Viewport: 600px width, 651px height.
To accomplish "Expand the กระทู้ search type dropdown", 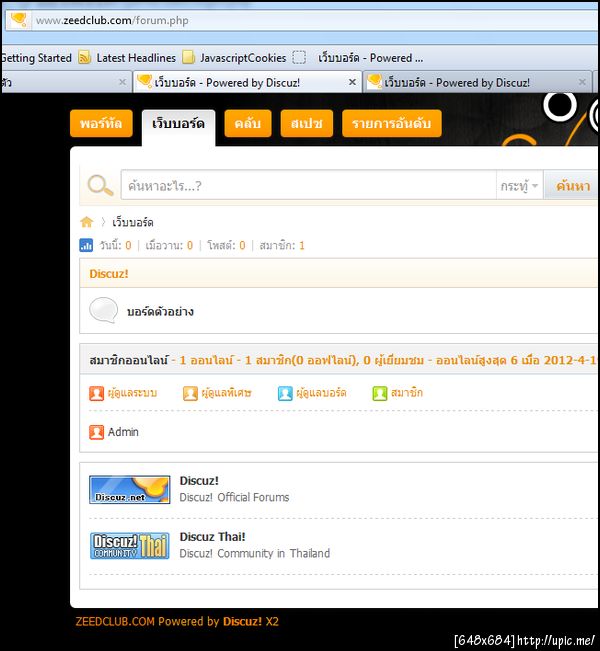I will (519, 186).
